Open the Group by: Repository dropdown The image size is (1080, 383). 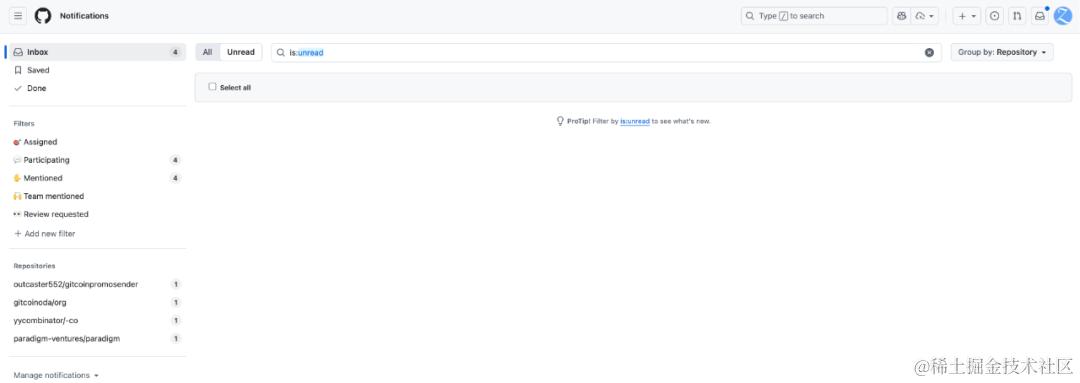point(1001,52)
